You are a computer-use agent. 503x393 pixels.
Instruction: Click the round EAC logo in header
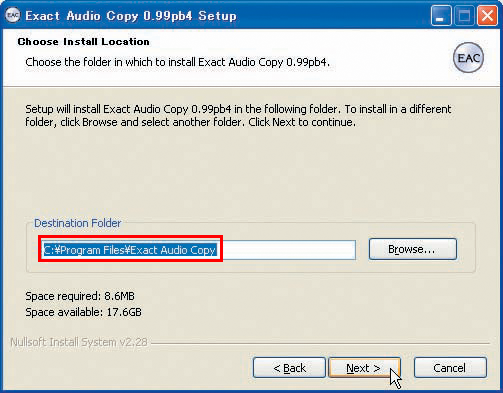[468, 58]
